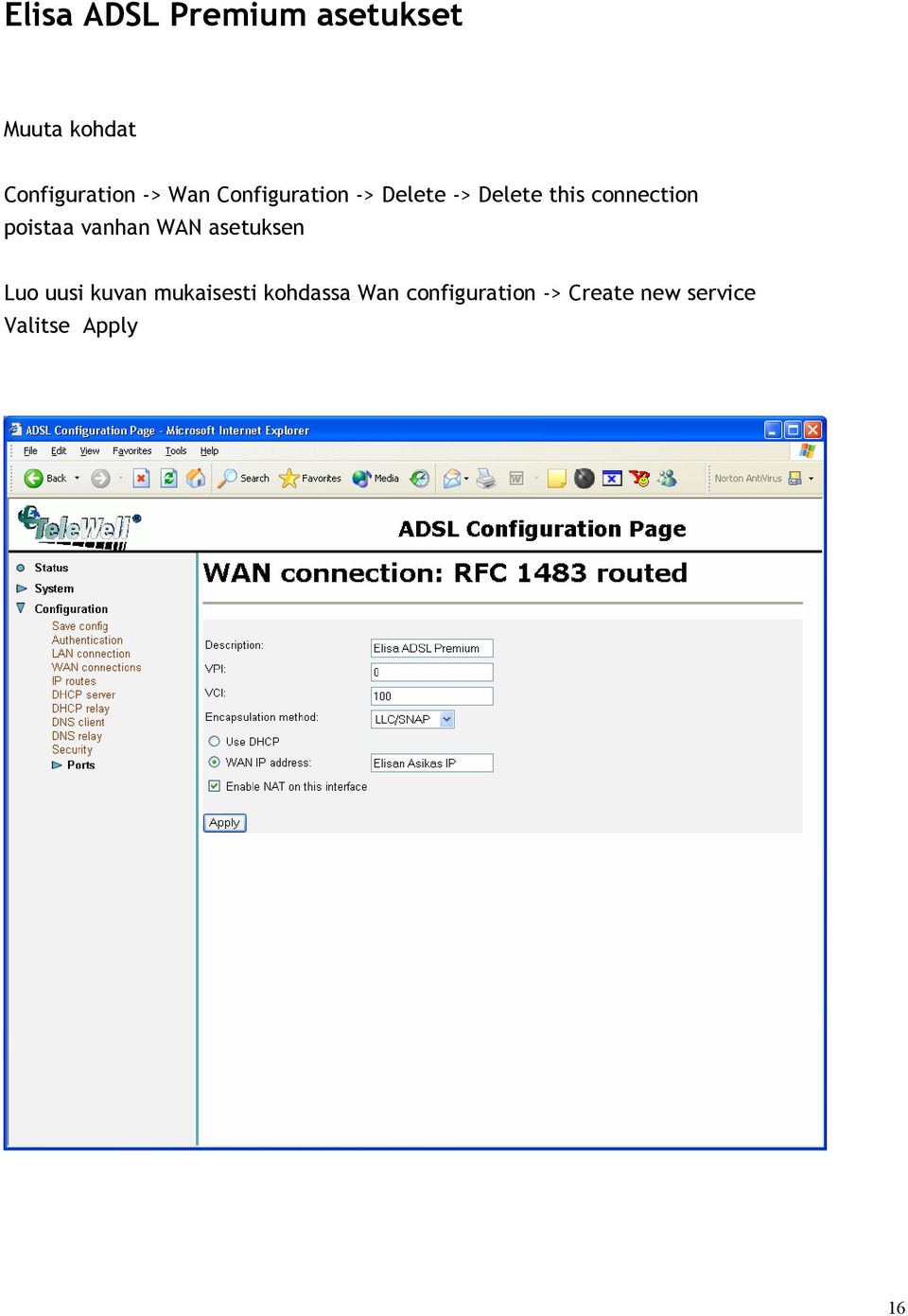Minimize the Internet Explorer window

coord(773,430)
